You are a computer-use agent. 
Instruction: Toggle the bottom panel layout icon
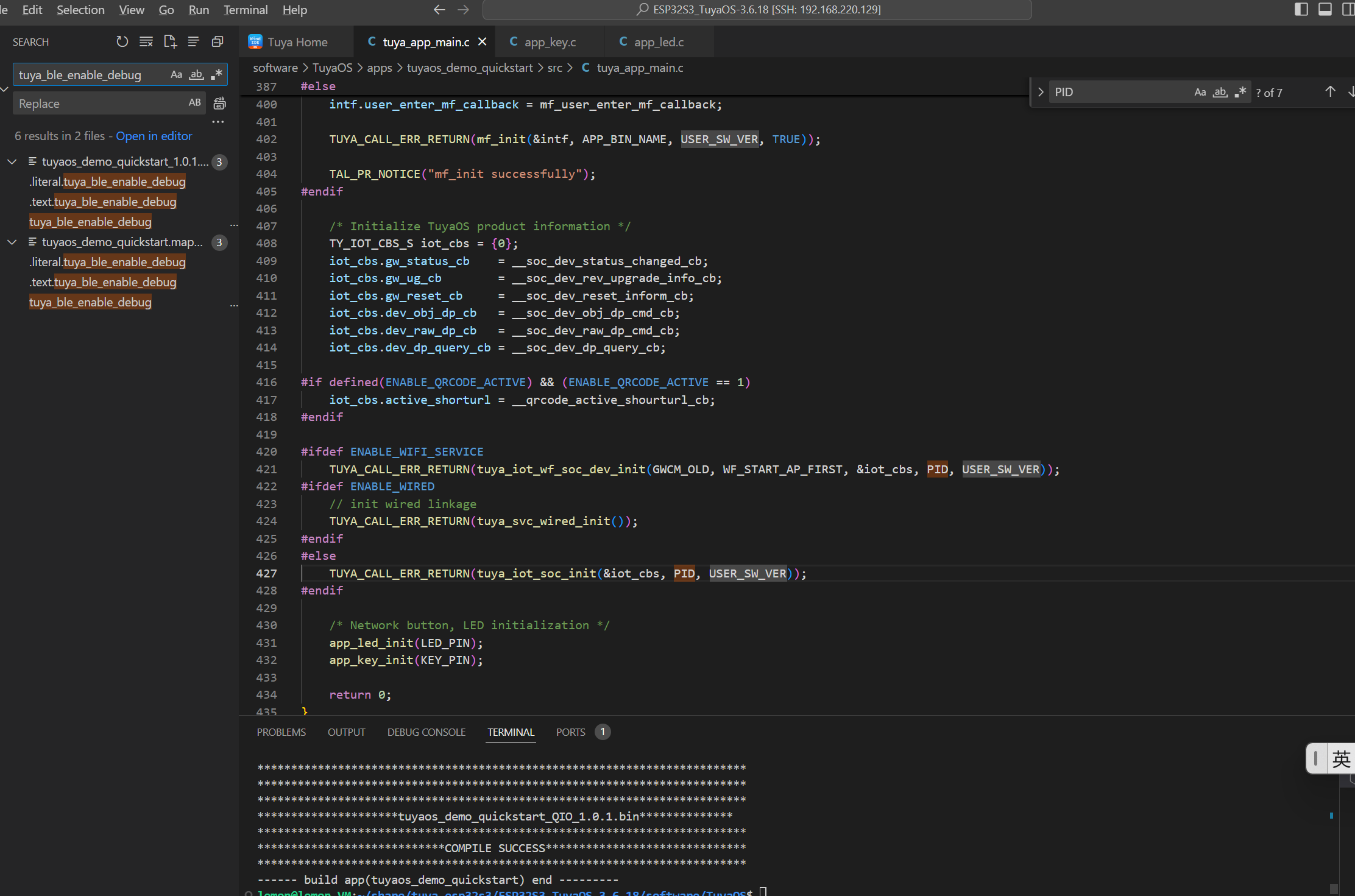[1325, 9]
